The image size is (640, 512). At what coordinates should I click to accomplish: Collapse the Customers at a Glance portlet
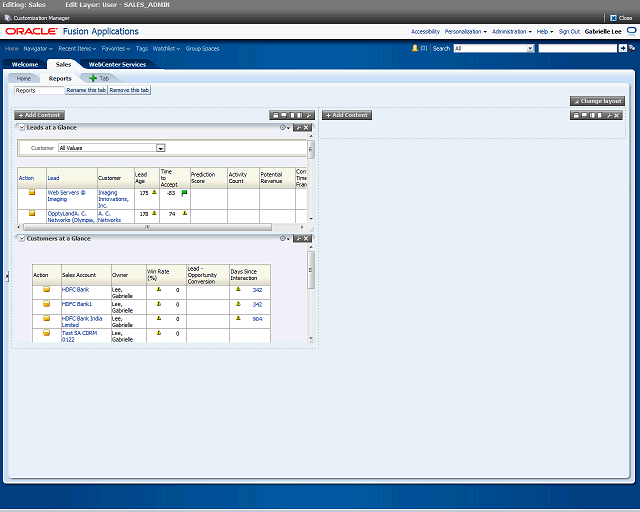pos(22,238)
